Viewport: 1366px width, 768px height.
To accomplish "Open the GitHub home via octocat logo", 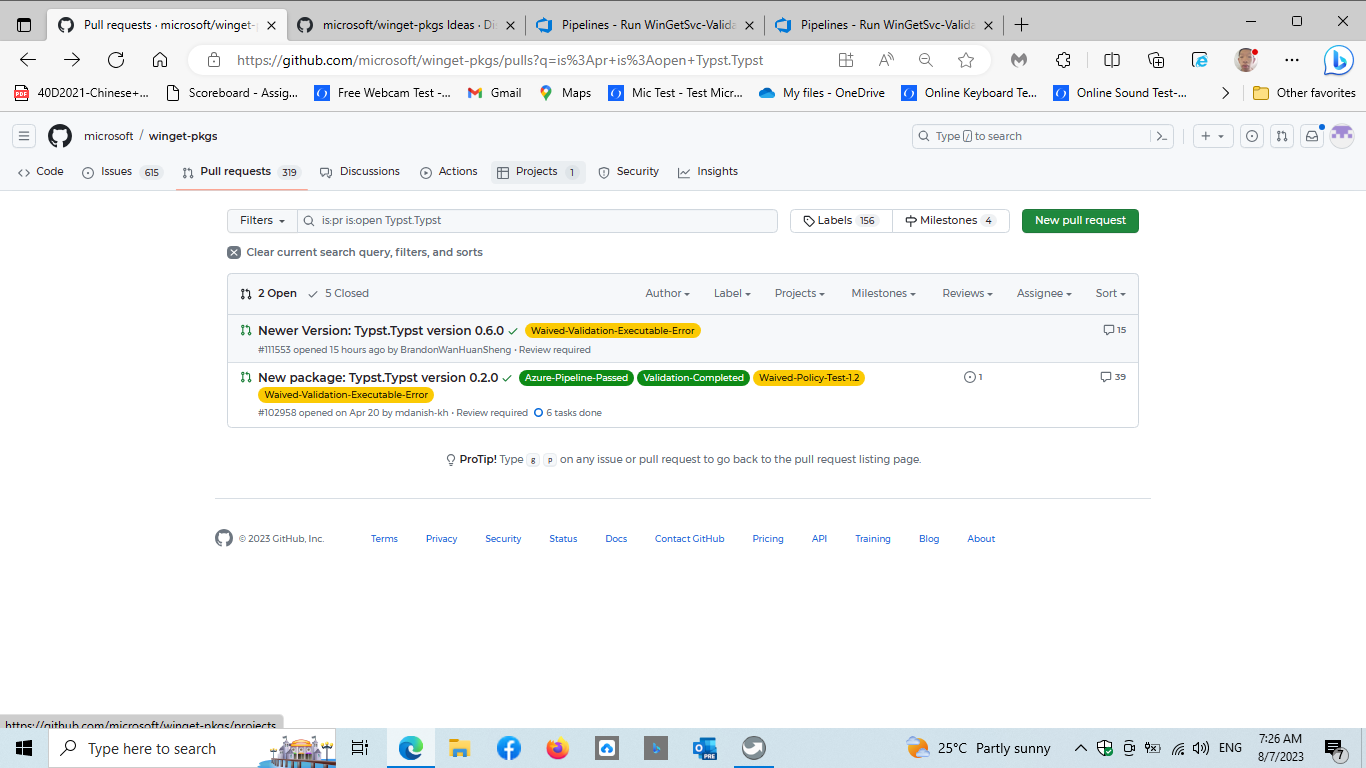I will tap(59, 136).
